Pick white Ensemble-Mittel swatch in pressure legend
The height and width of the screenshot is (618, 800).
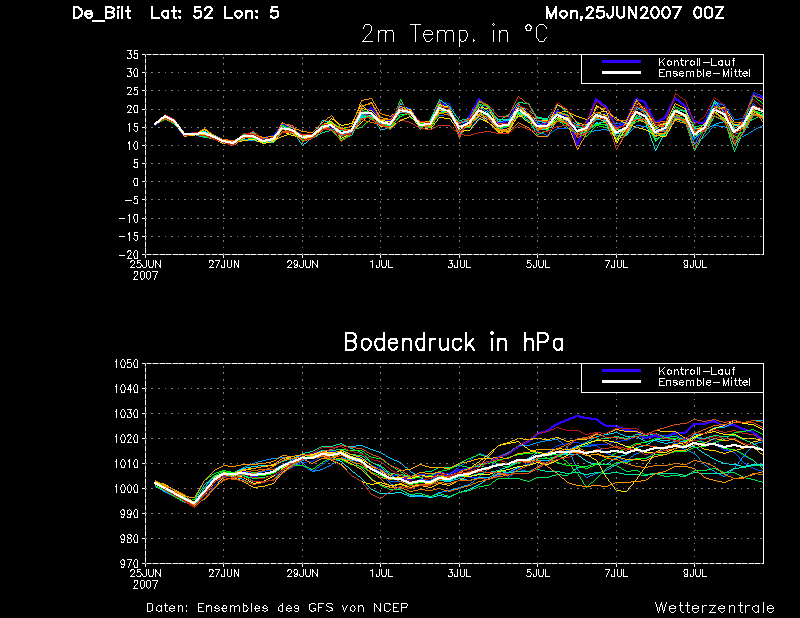(x=620, y=382)
